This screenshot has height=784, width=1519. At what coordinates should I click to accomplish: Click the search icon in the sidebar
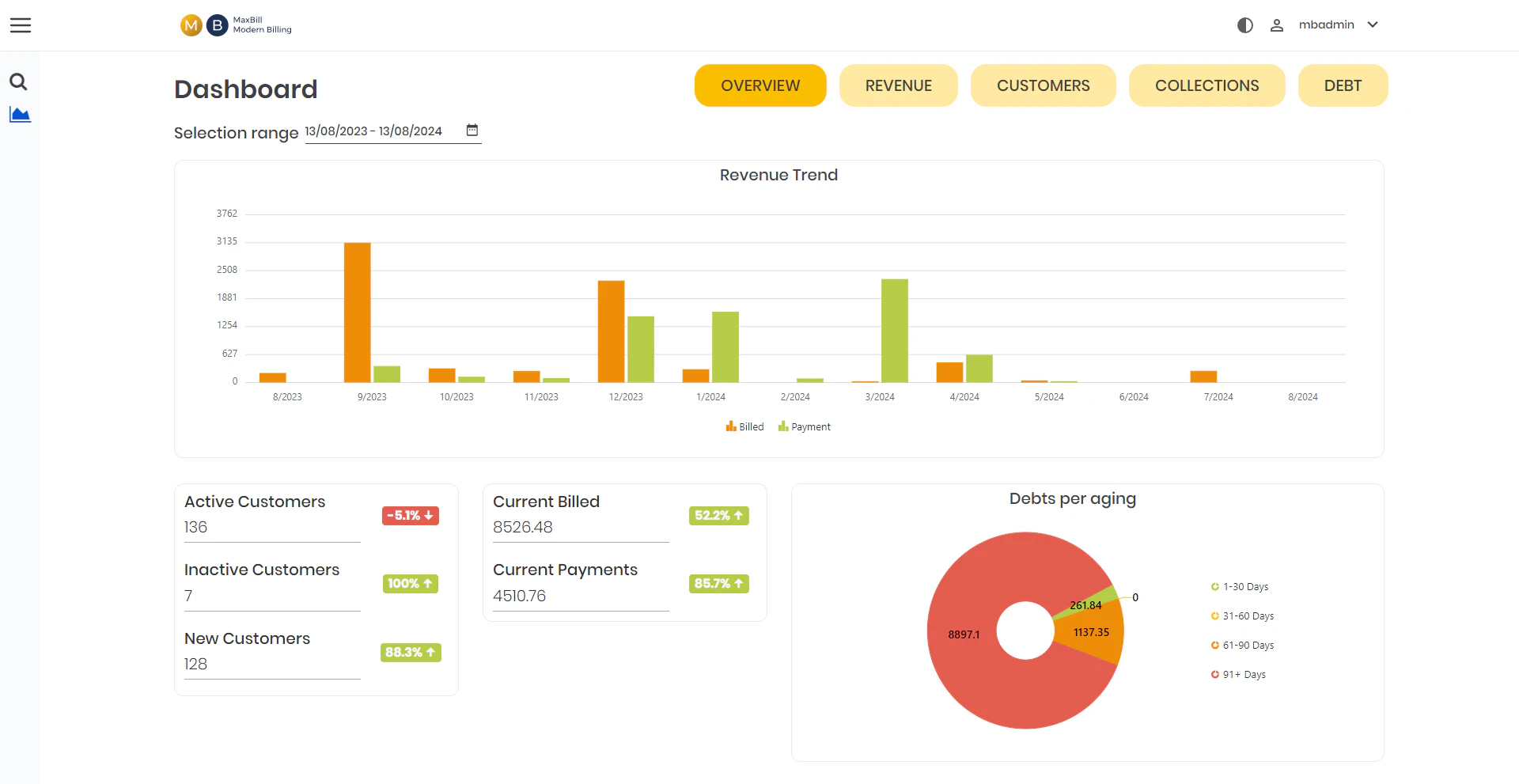18,81
